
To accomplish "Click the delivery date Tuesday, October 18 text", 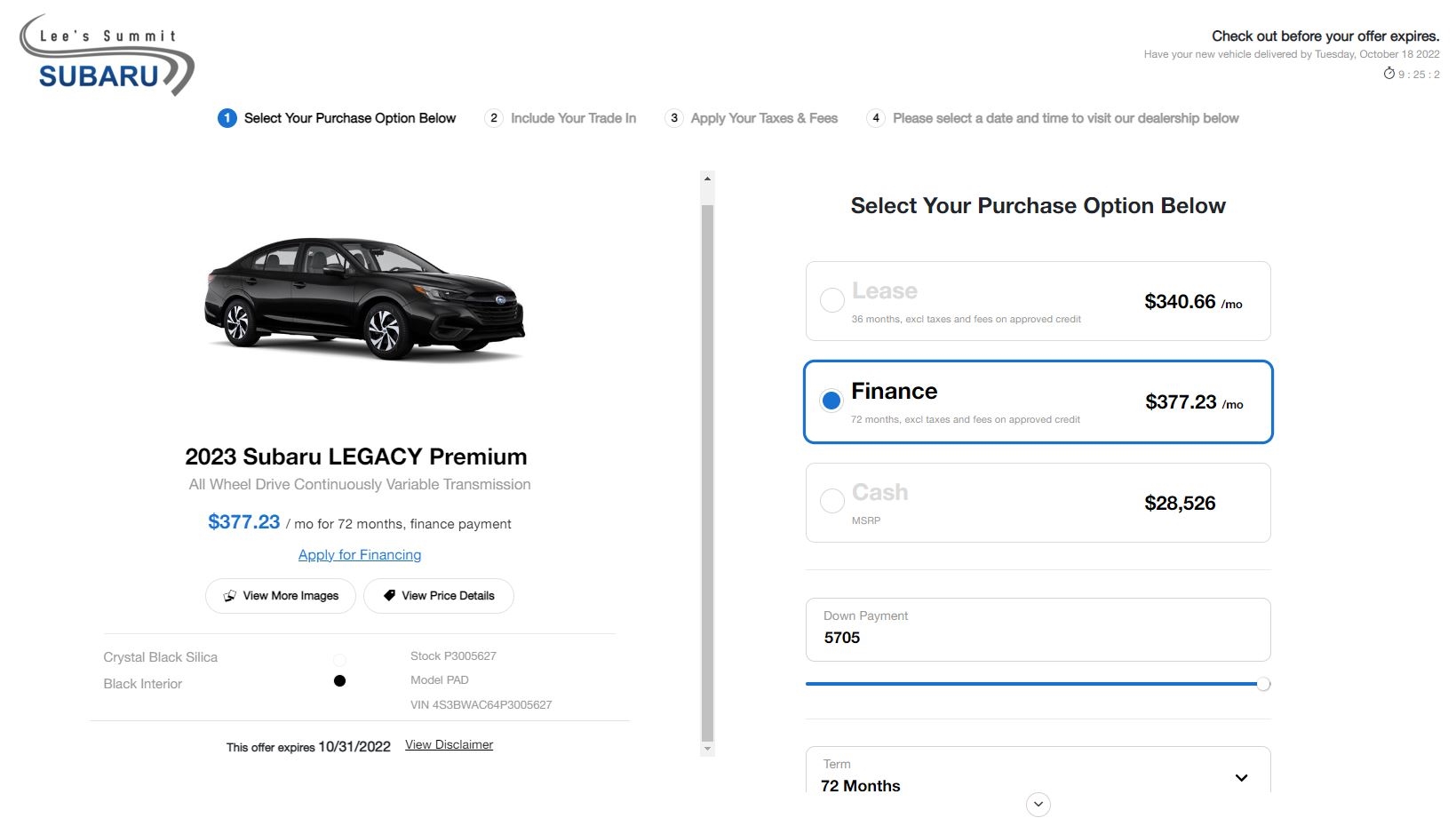I will (x=1292, y=54).
